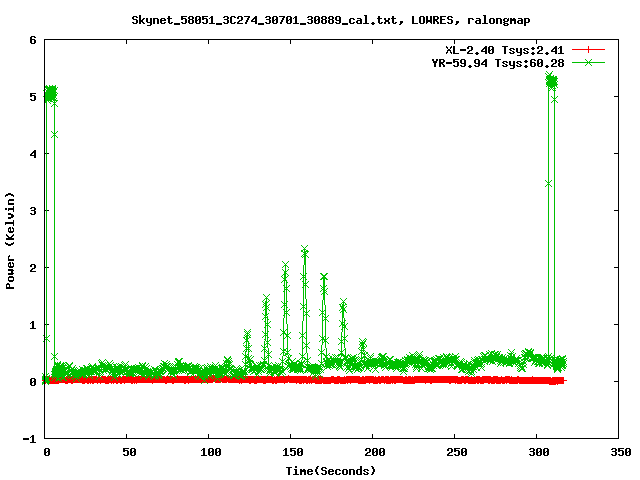640x480 pixels.
Task: Select the YR-59.94 Tsys:60.28 legend entry
Action: tap(498, 63)
